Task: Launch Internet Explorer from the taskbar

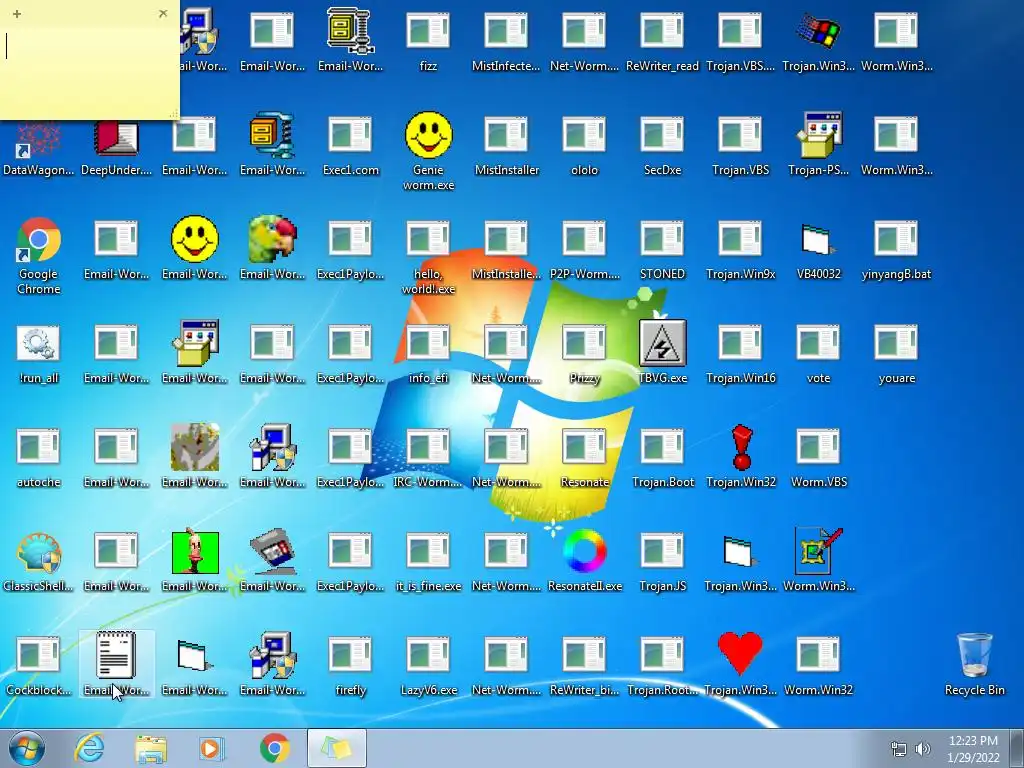Action: click(x=89, y=748)
